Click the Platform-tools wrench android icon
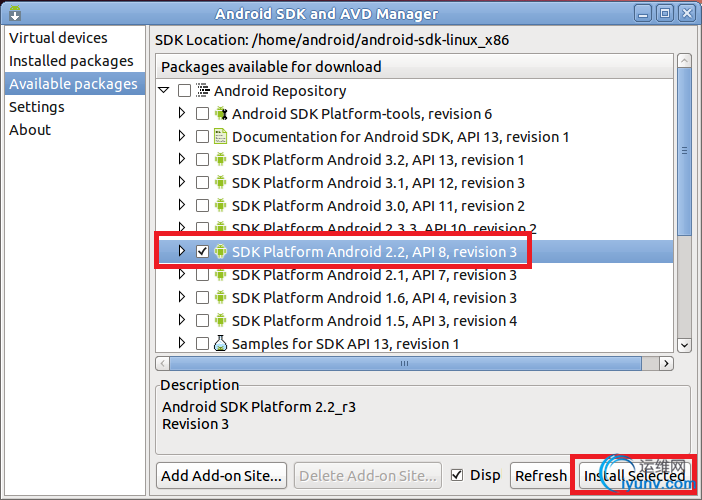The height and width of the screenshot is (500, 702). click(x=221, y=114)
